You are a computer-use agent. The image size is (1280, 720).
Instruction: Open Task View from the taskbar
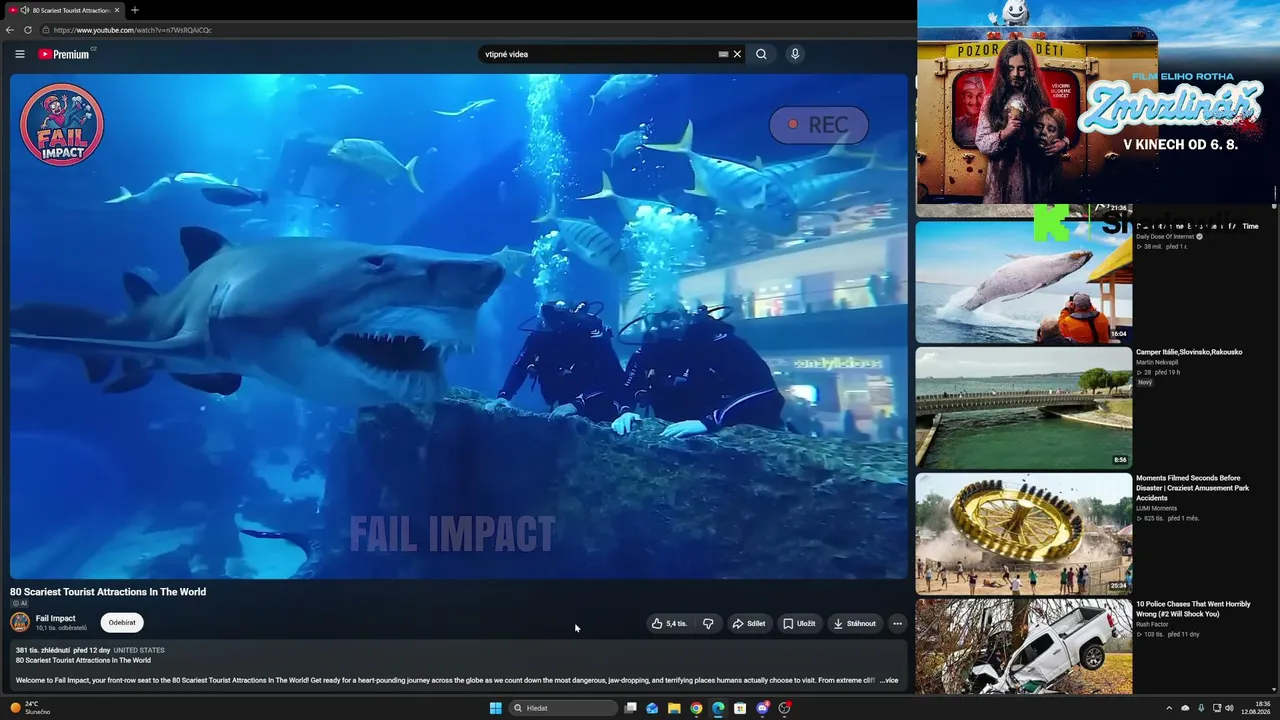(630, 708)
